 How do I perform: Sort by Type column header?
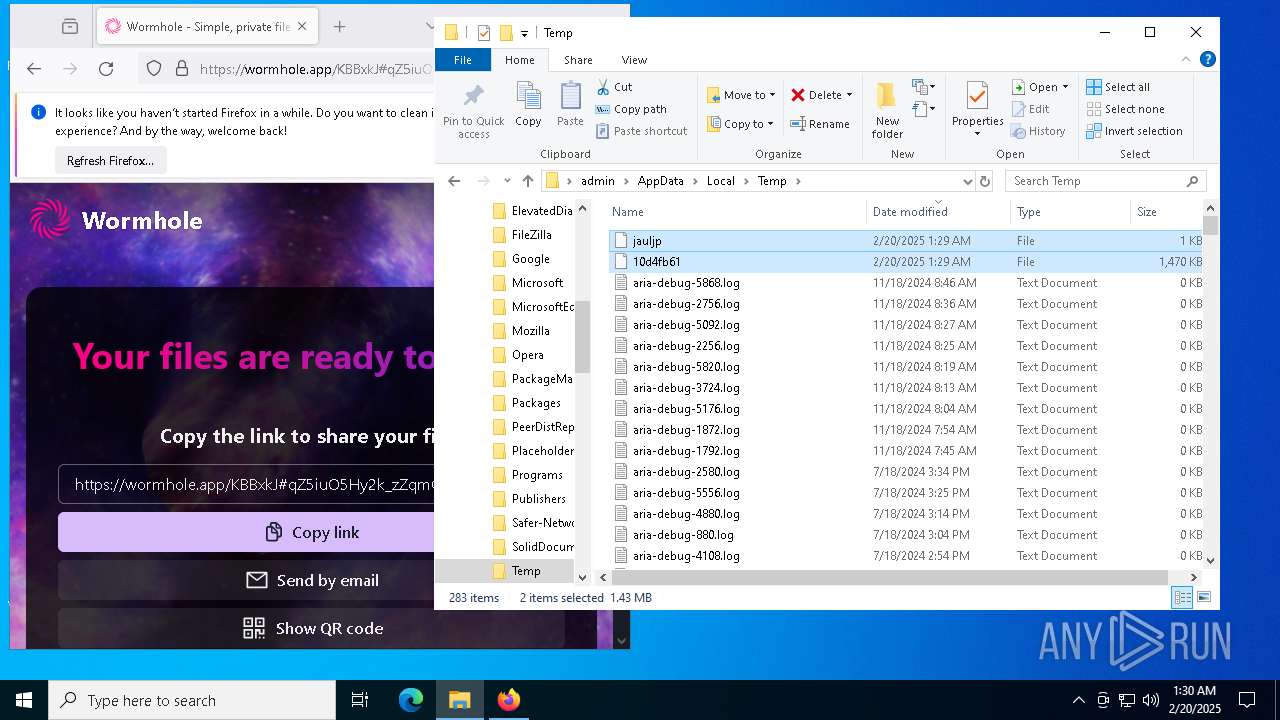[x=1070, y=212]
